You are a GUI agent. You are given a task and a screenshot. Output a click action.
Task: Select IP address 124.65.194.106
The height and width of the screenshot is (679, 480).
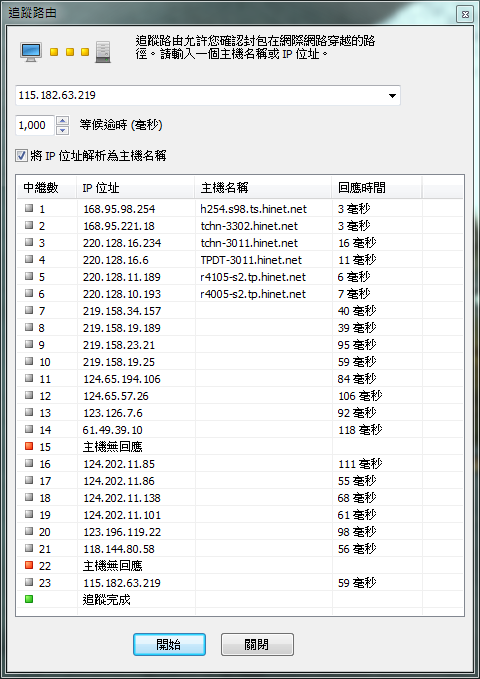(122, 379)
